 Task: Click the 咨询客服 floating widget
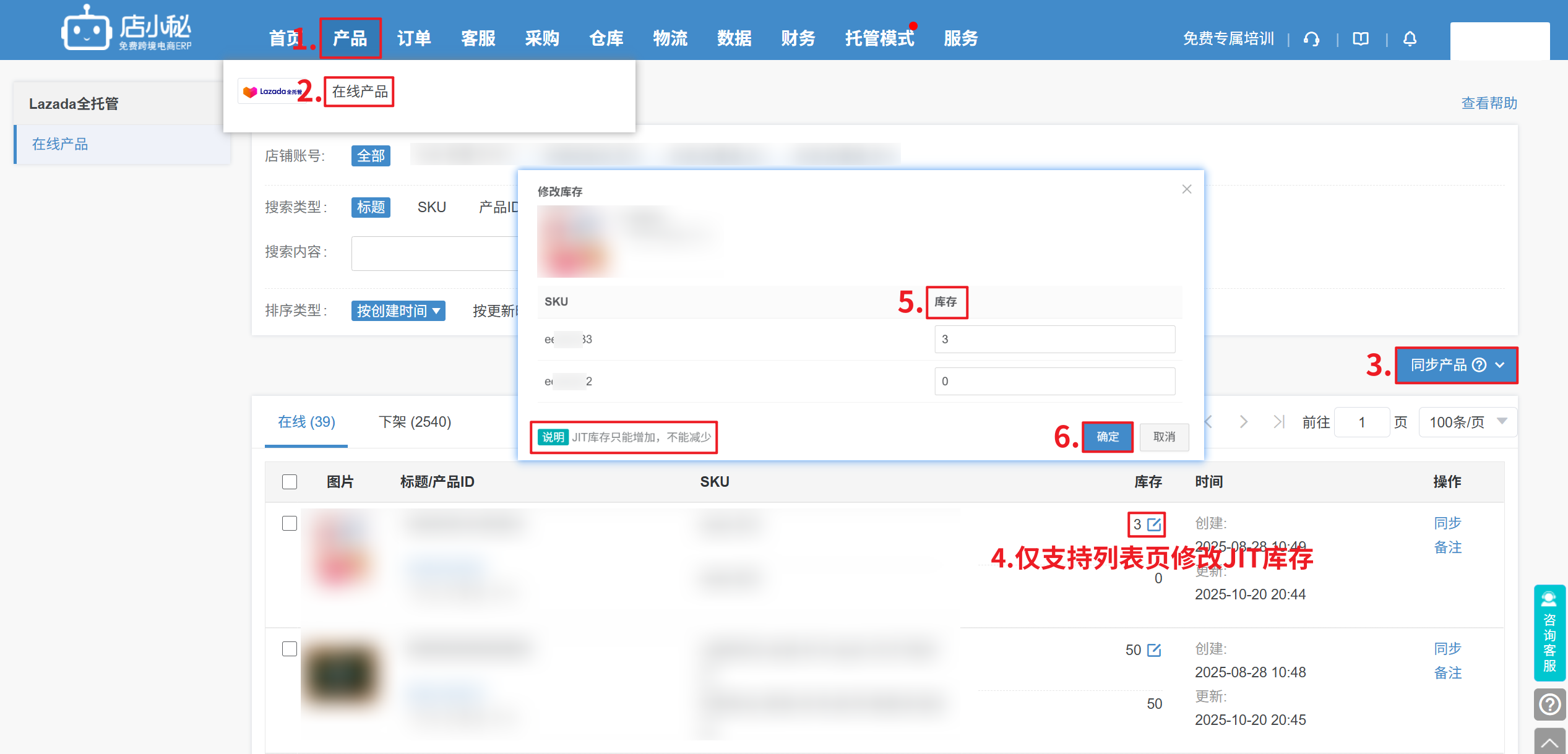point(1549,633)
